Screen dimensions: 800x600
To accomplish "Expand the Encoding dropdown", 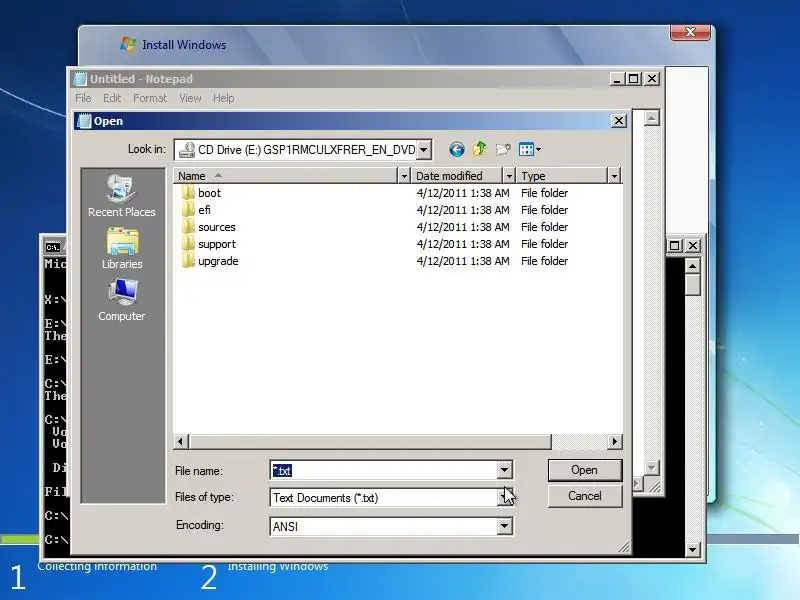I will 504,526.
